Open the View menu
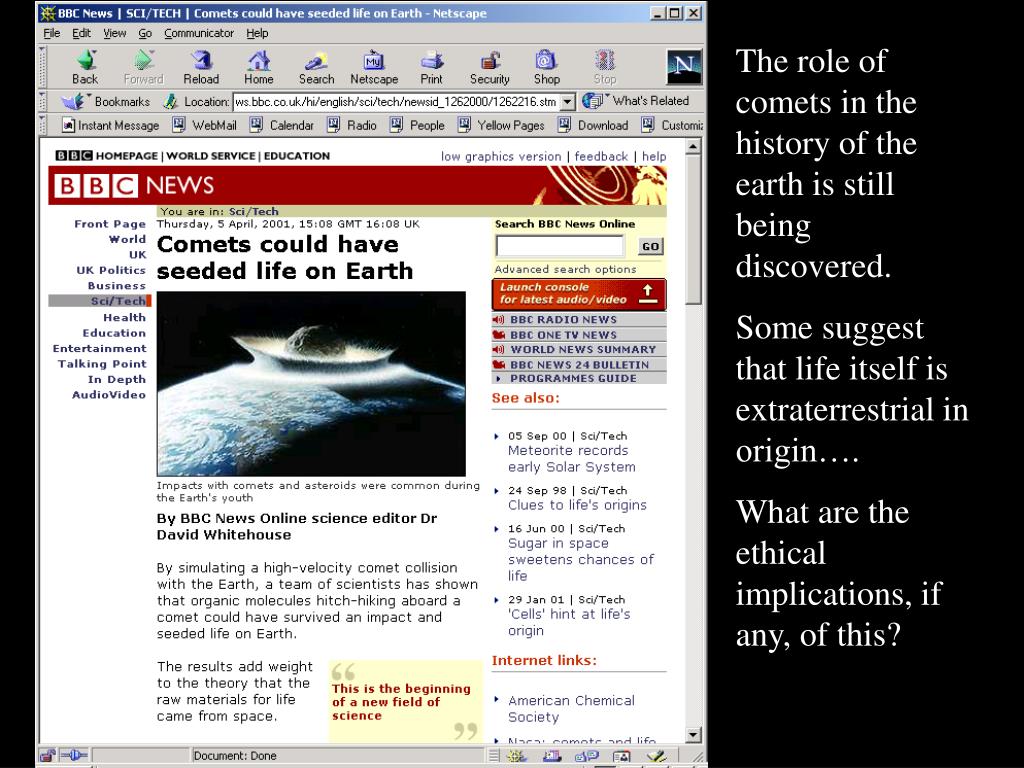The width and height of the screenshot is (1024, 768). coord(114,33)
